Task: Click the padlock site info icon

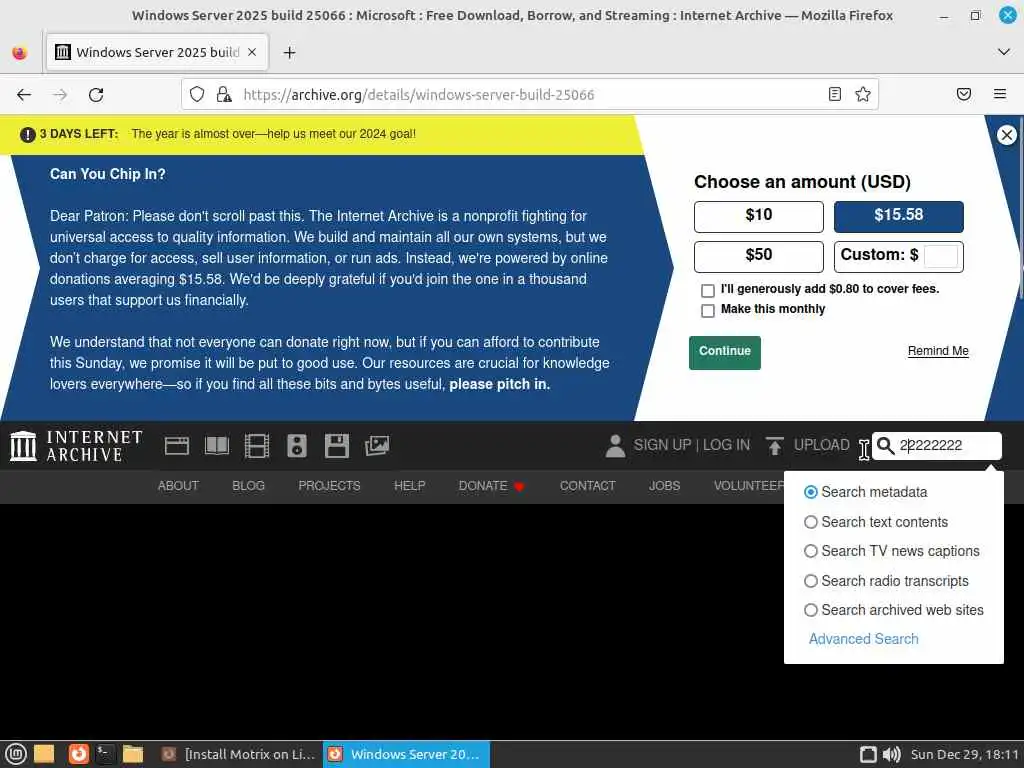Action: tap(224, 95)
